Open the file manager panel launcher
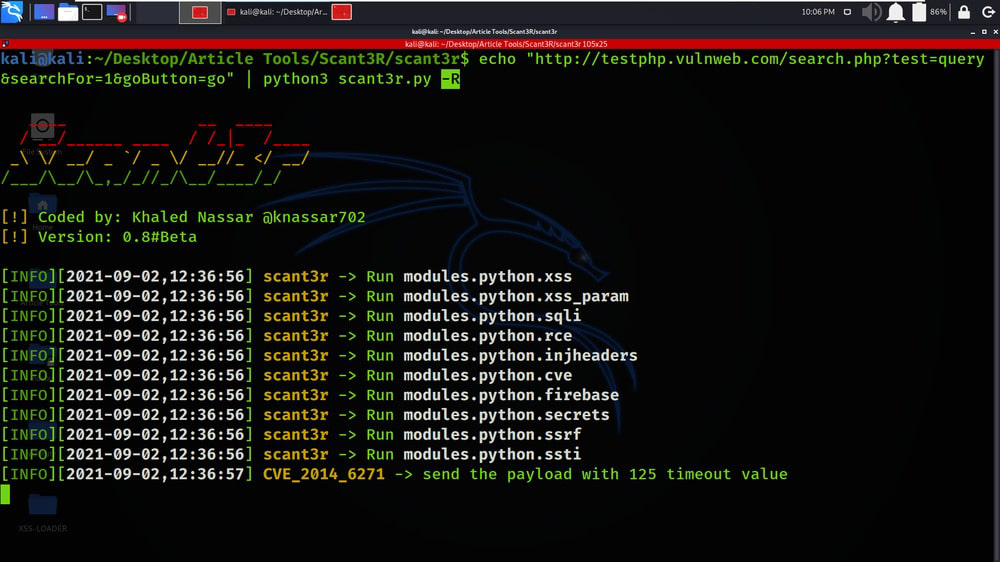 68,11
